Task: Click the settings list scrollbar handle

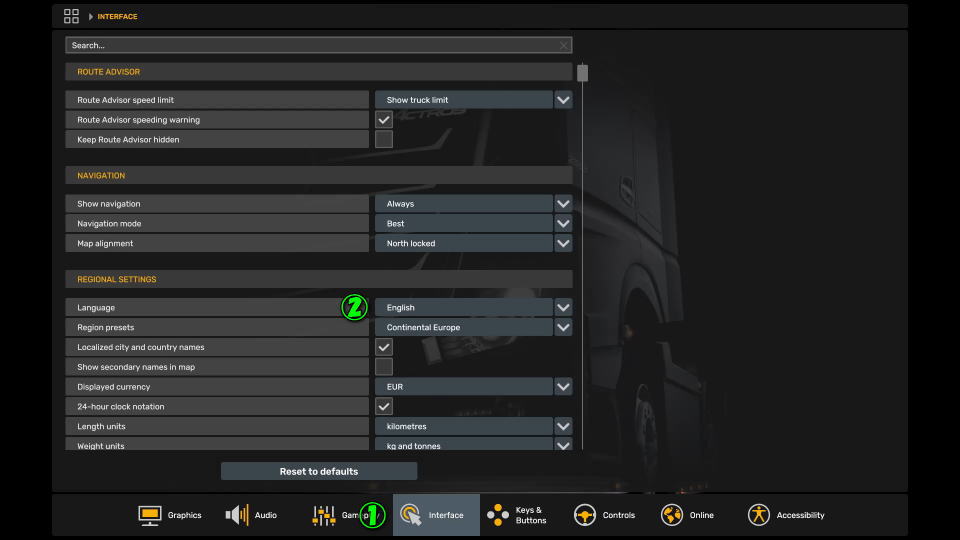Action: (582, 73)
